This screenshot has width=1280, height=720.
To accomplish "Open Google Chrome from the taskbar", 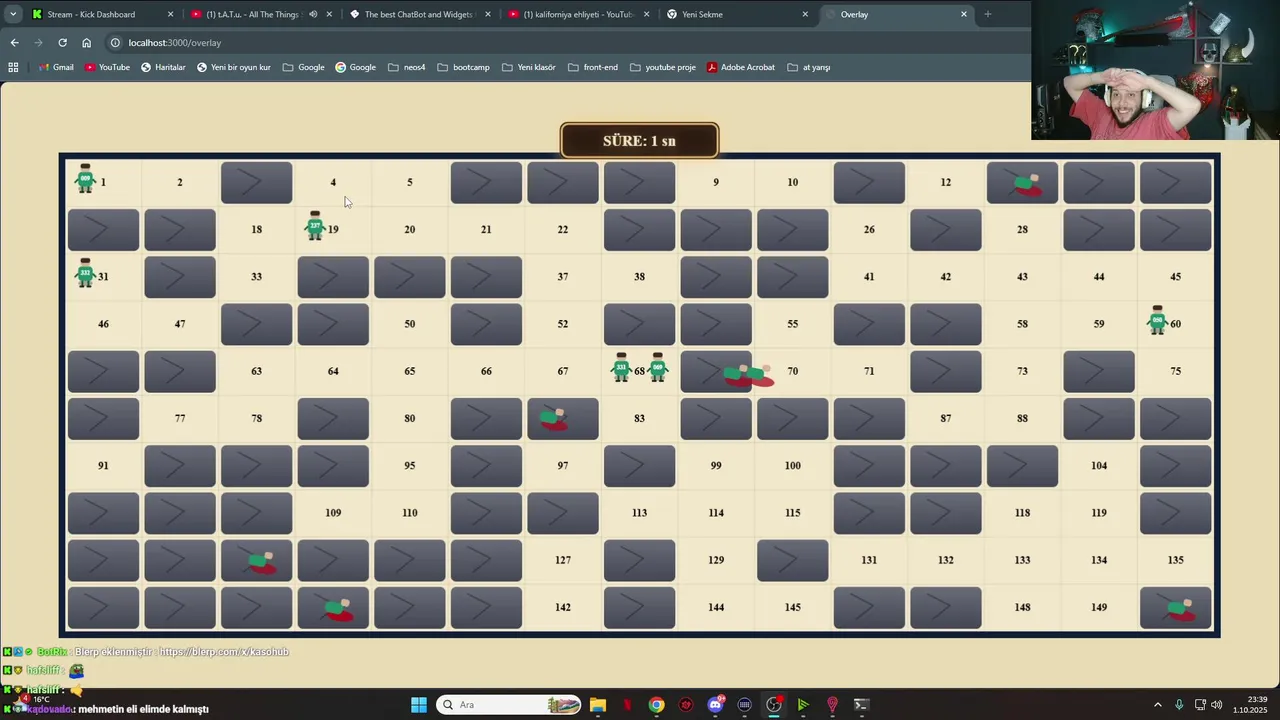I will 656,705.
